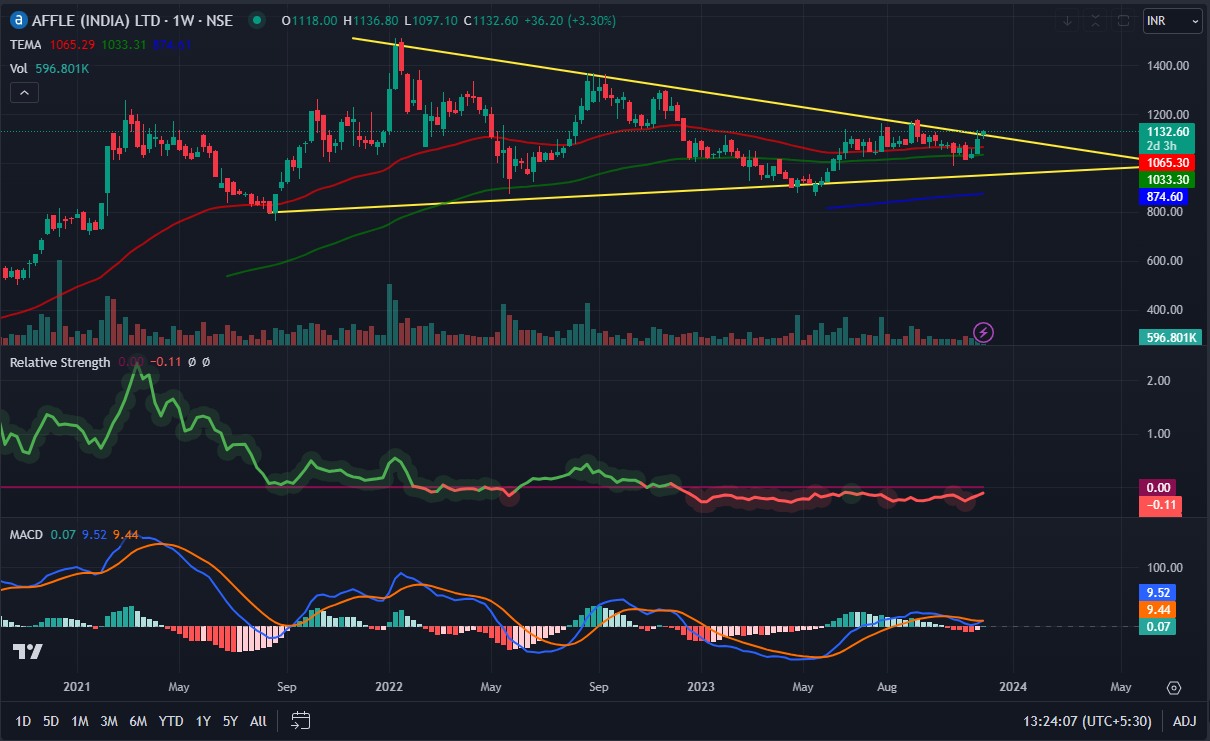Toggle the ADJ adjusted data button
This screenshot has width=1210, height=741.
[1184, 721]
